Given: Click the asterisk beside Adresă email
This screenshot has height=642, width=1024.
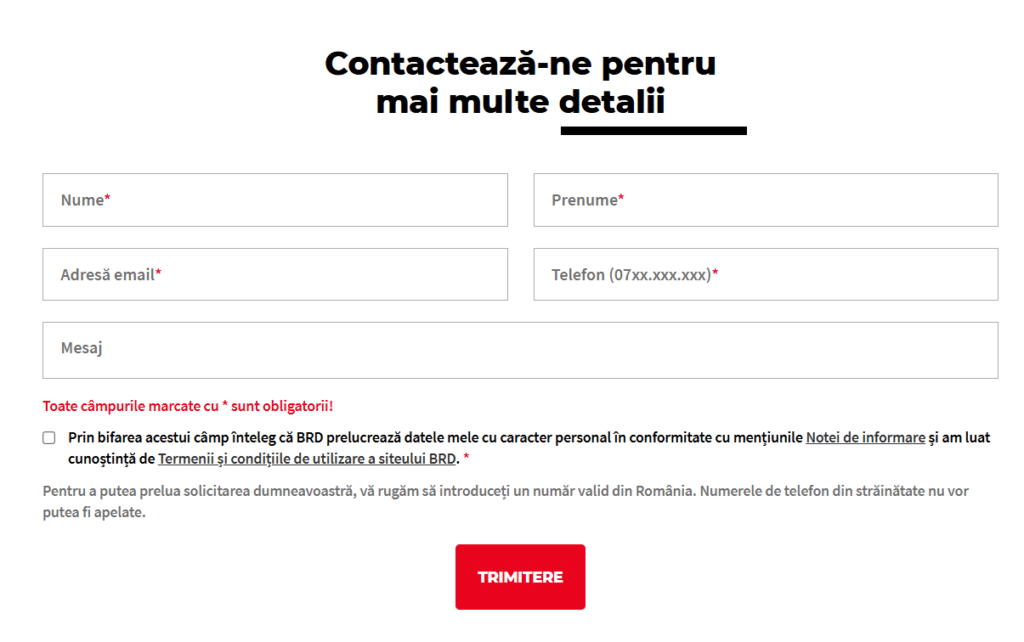Looking at the screenshot, I should [x=158, y=274].
